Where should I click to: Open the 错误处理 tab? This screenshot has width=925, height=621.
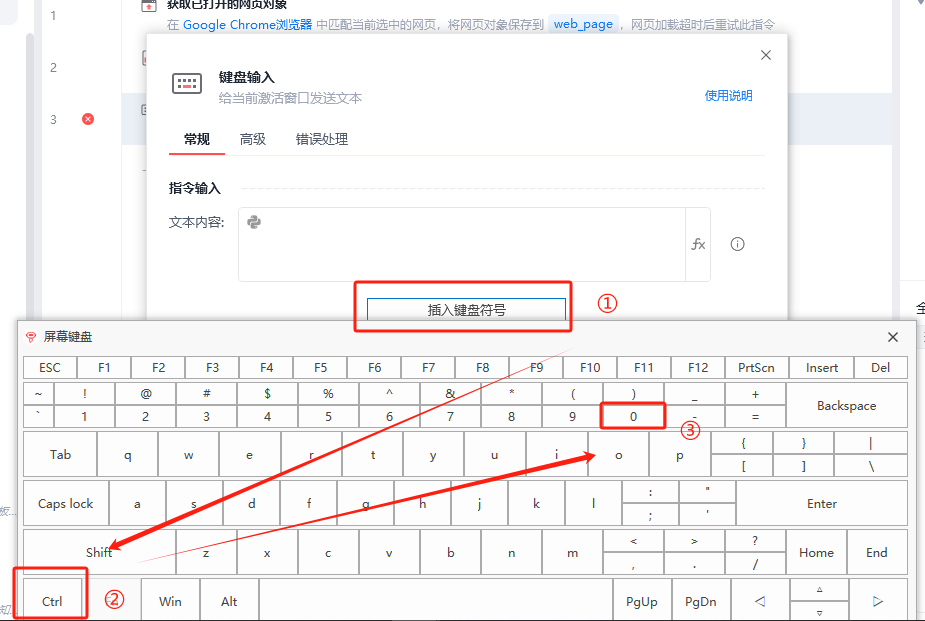[x=322, y=139]
